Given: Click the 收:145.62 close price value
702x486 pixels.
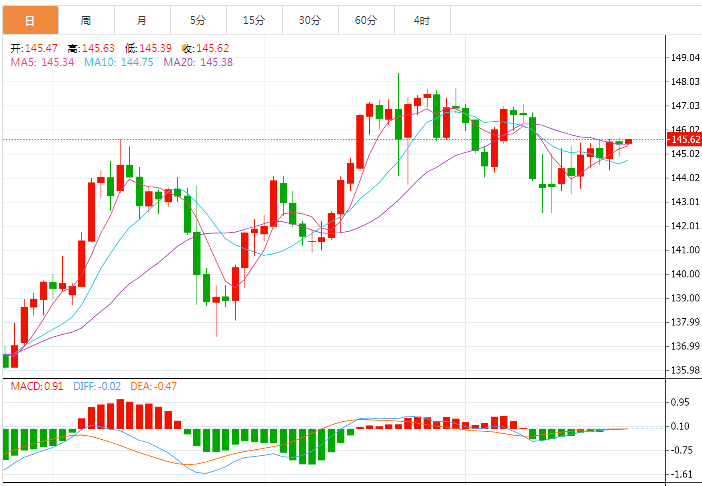Looking at the screenshot, I should tap(205, 48).
